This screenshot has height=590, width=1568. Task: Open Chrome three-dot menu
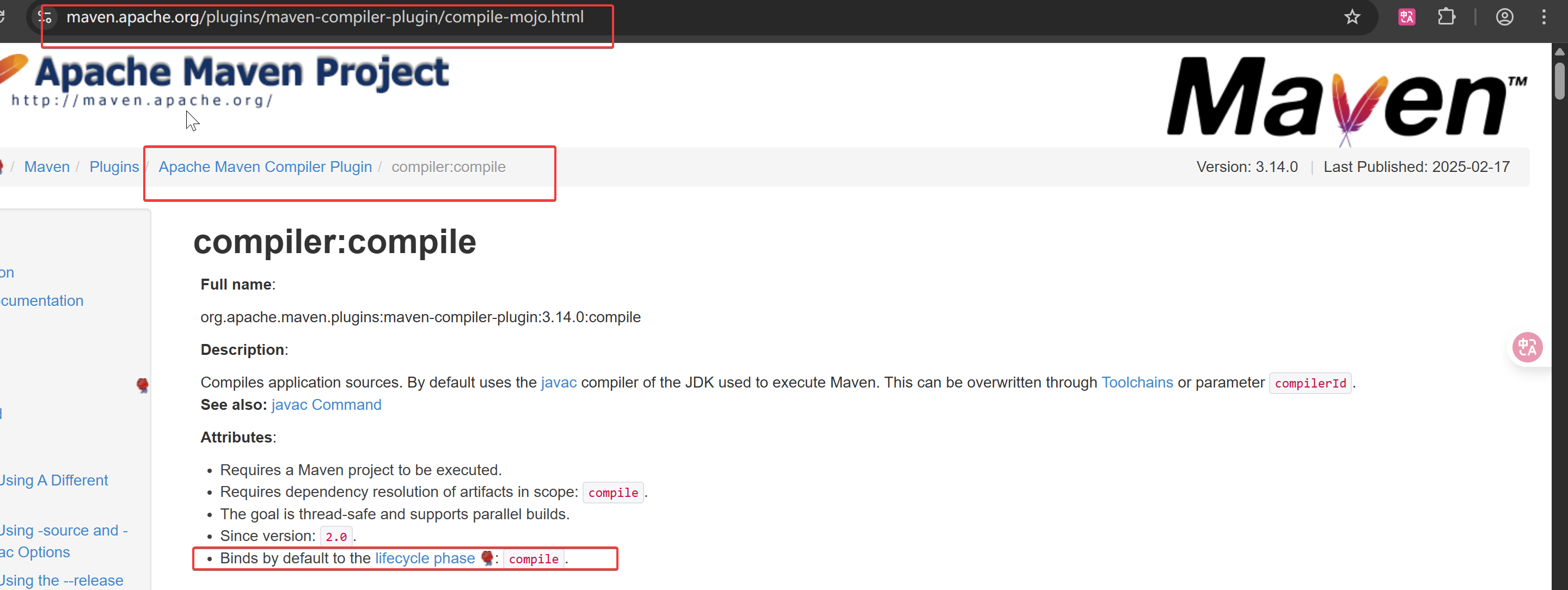pyautogui.click(x=1543, y=17)
